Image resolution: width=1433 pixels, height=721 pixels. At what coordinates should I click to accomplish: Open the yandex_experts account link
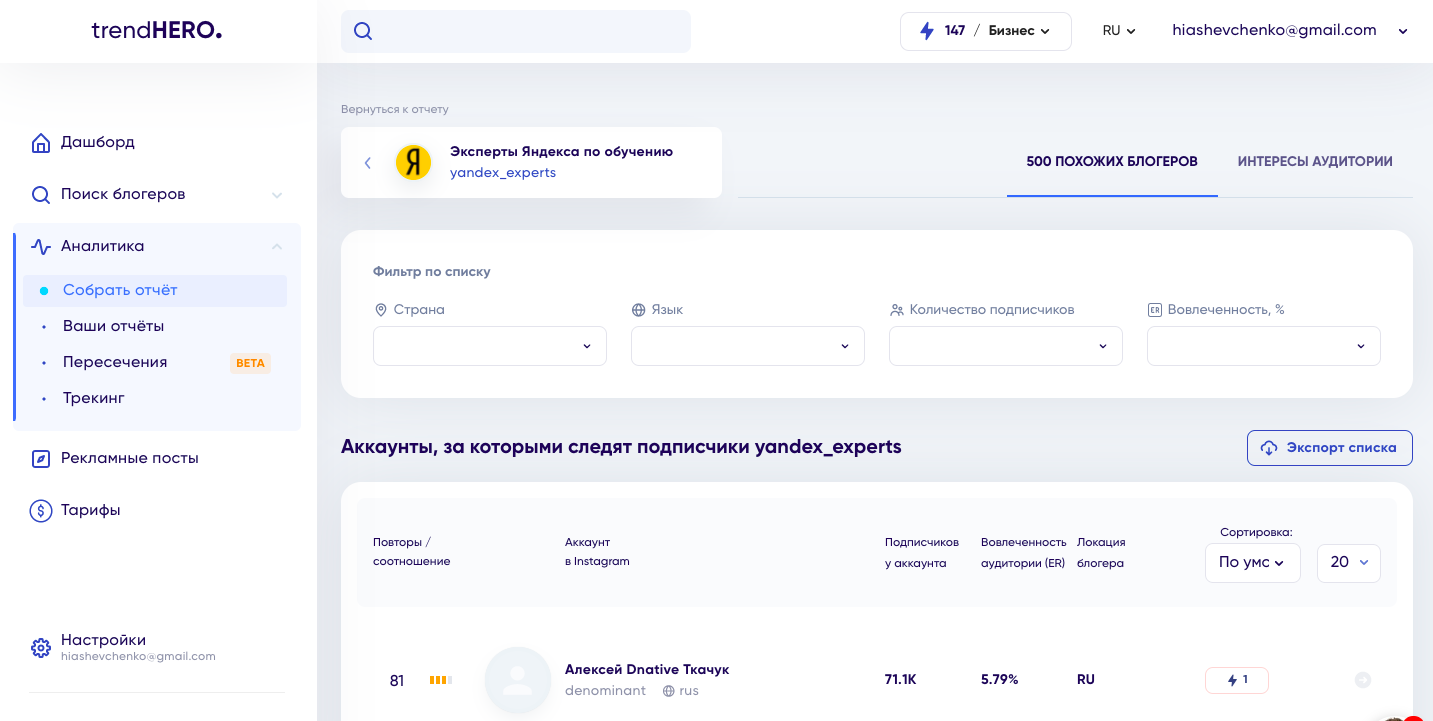pyautogui.click(x=503, y=172)
